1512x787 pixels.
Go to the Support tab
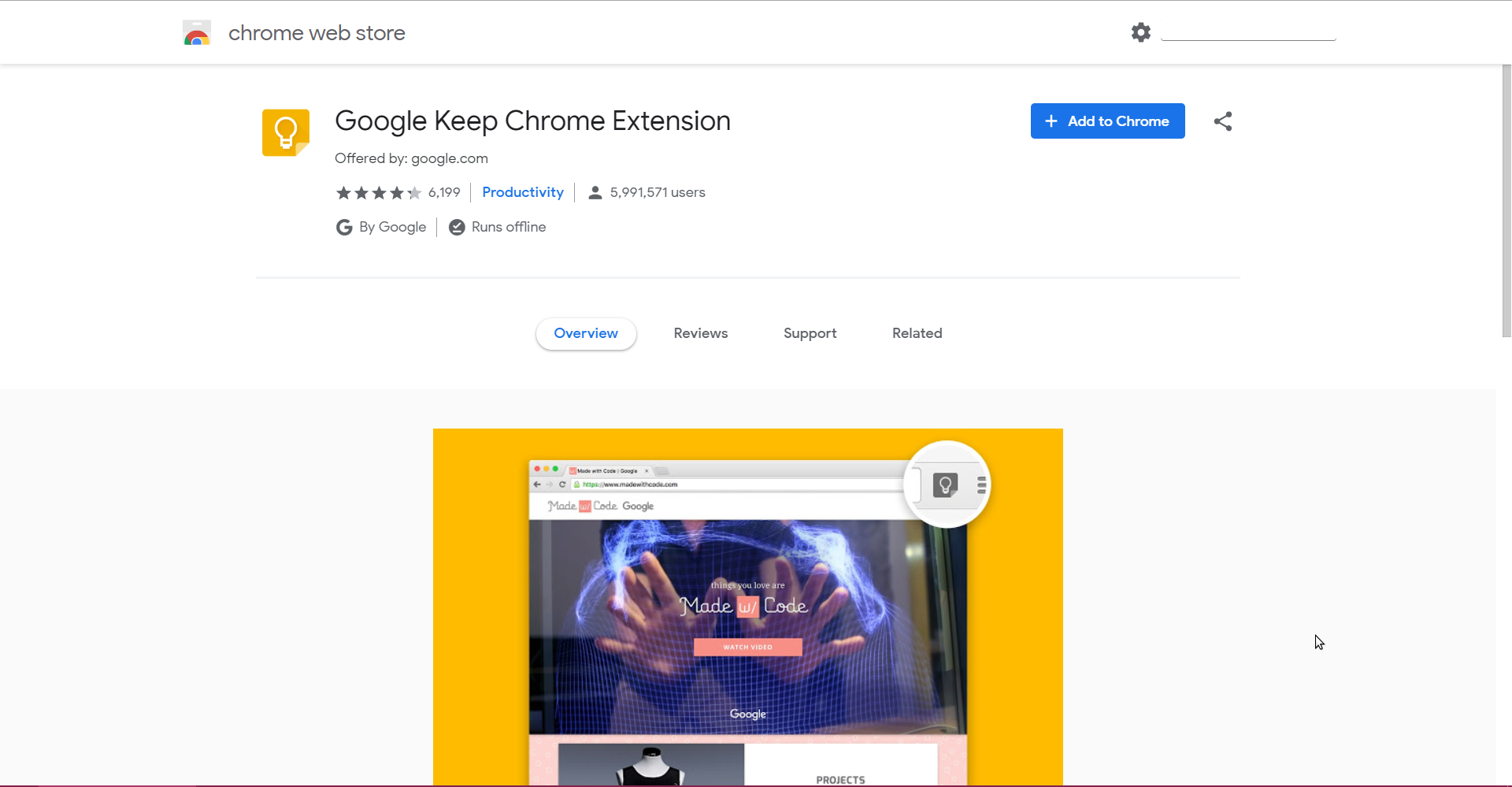tap(810, 334)
